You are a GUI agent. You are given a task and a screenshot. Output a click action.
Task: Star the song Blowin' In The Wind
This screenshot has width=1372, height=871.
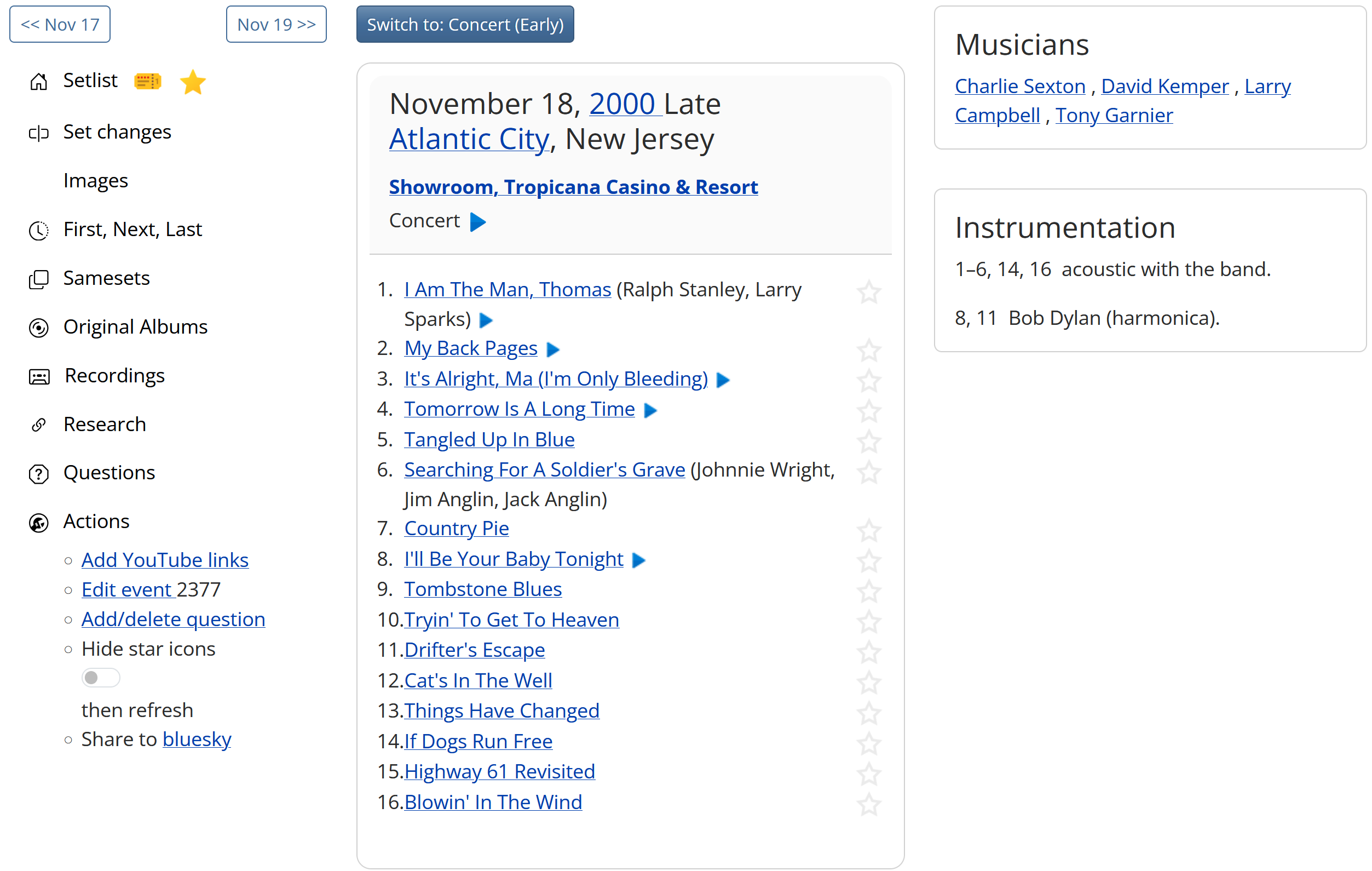click(868, 804)
